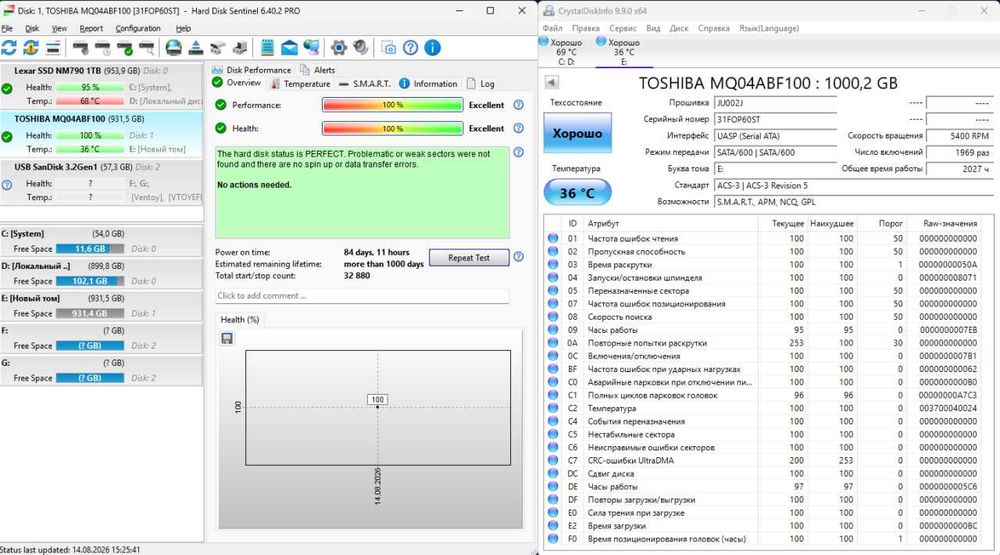The width and height of the screenshot is (1000, 555).
Task: Click the Performance 100 % gradient bar
Action: [393, 105]
